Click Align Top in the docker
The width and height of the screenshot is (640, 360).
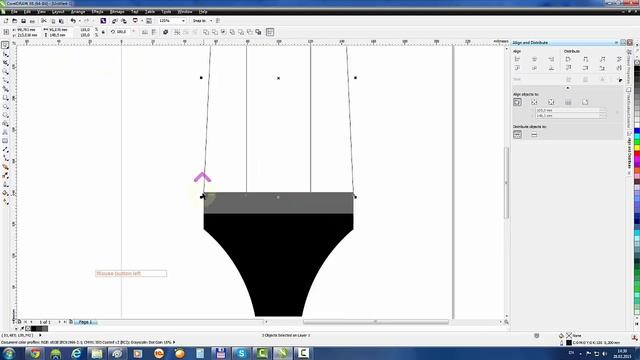(x=518, y=68)
